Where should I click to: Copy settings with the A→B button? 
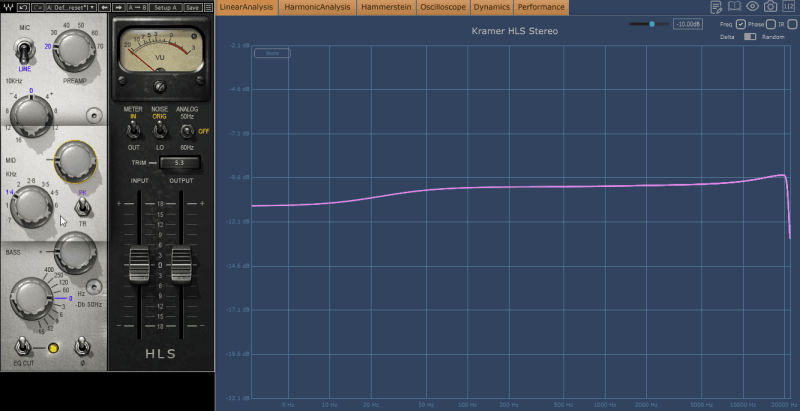(137, 8)
